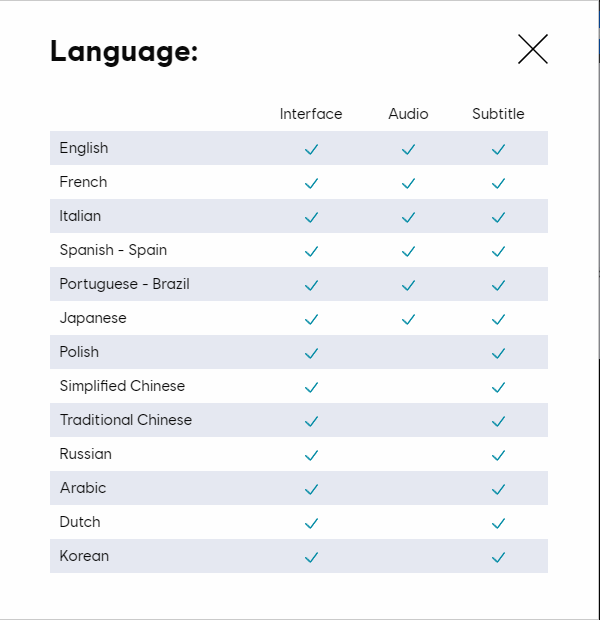Select the Subtitle column header

pyautogui.click(x=498, y=114)
